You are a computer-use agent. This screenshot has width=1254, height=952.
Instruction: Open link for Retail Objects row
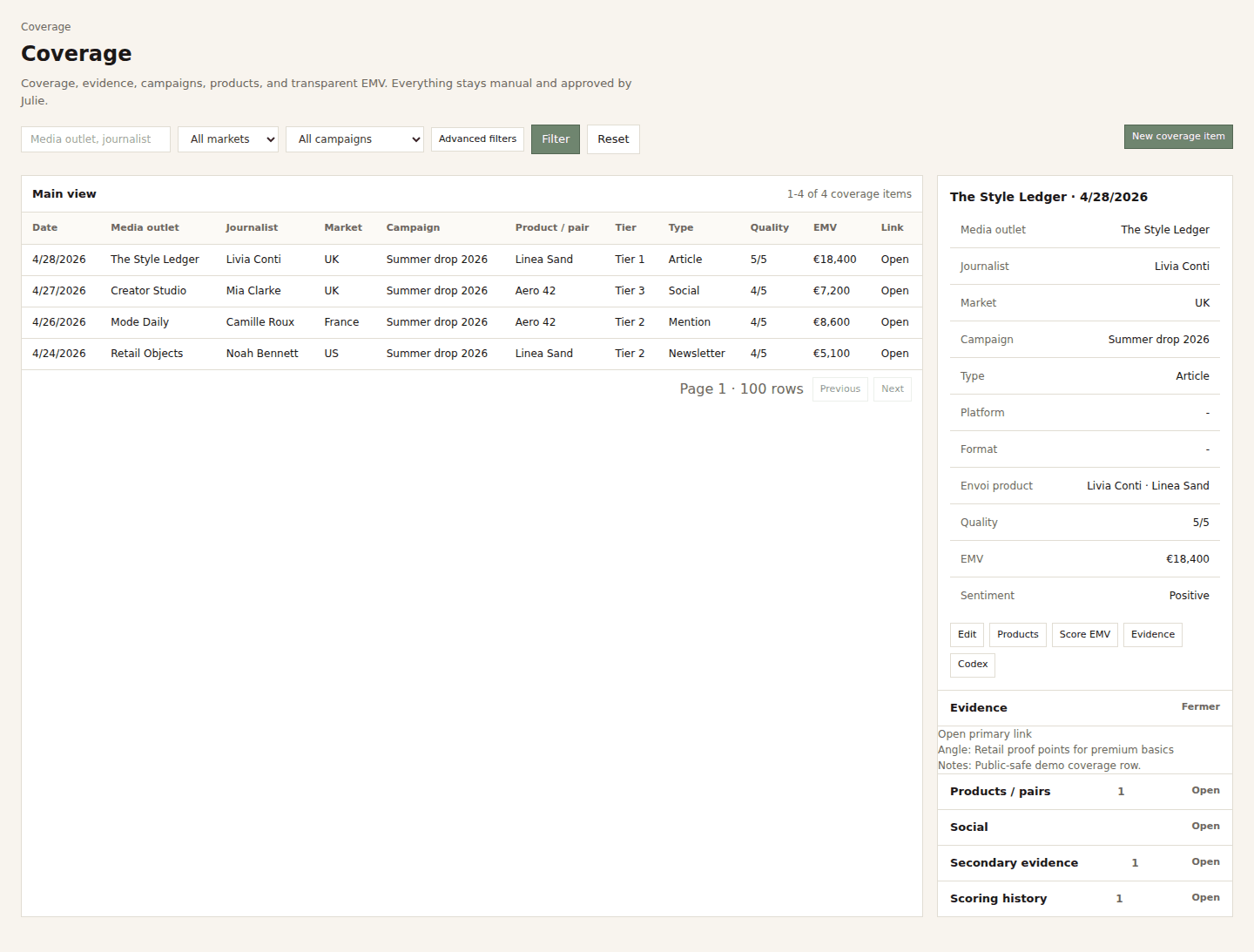894,354
